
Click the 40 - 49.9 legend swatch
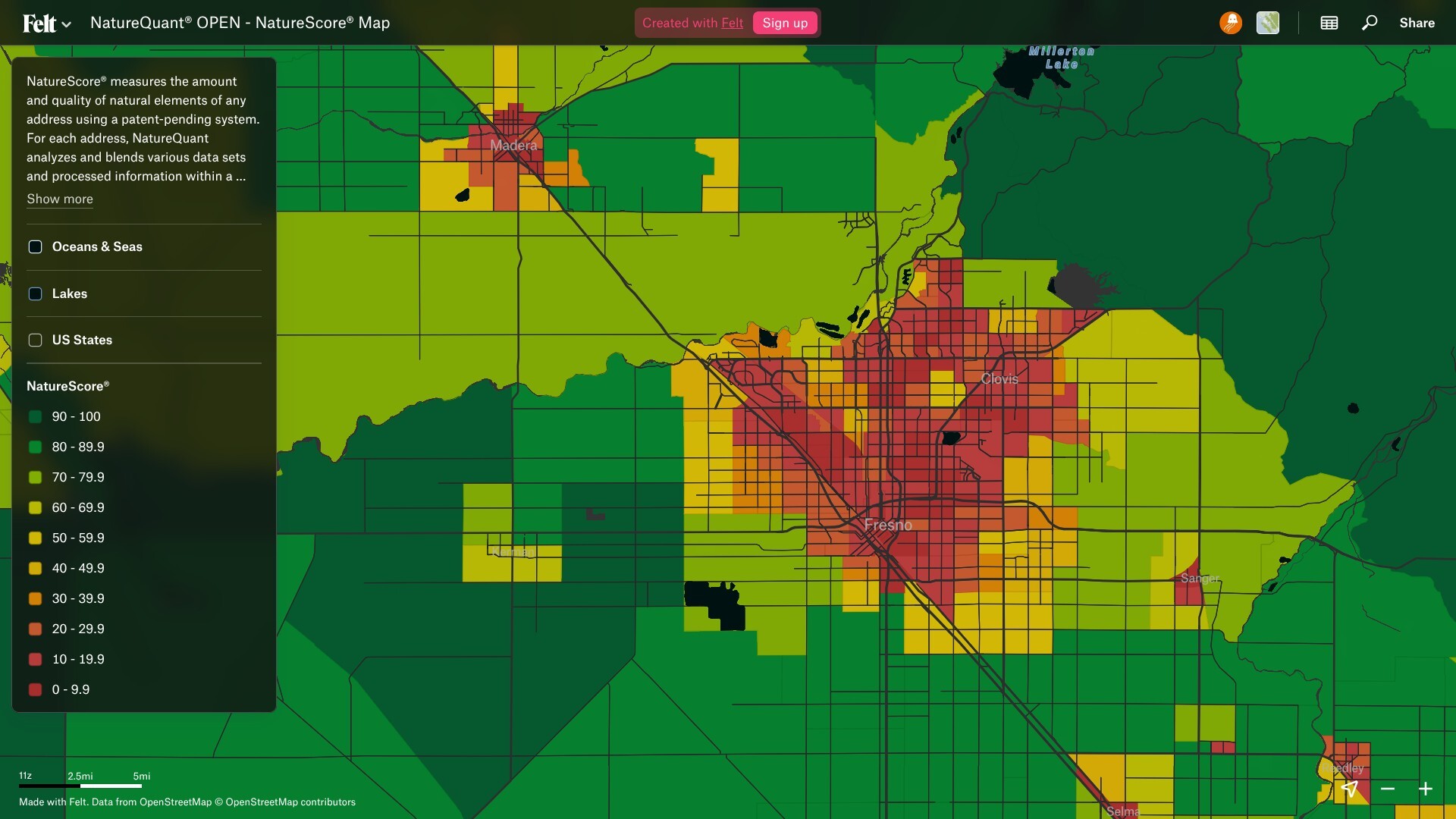point(35,568)
